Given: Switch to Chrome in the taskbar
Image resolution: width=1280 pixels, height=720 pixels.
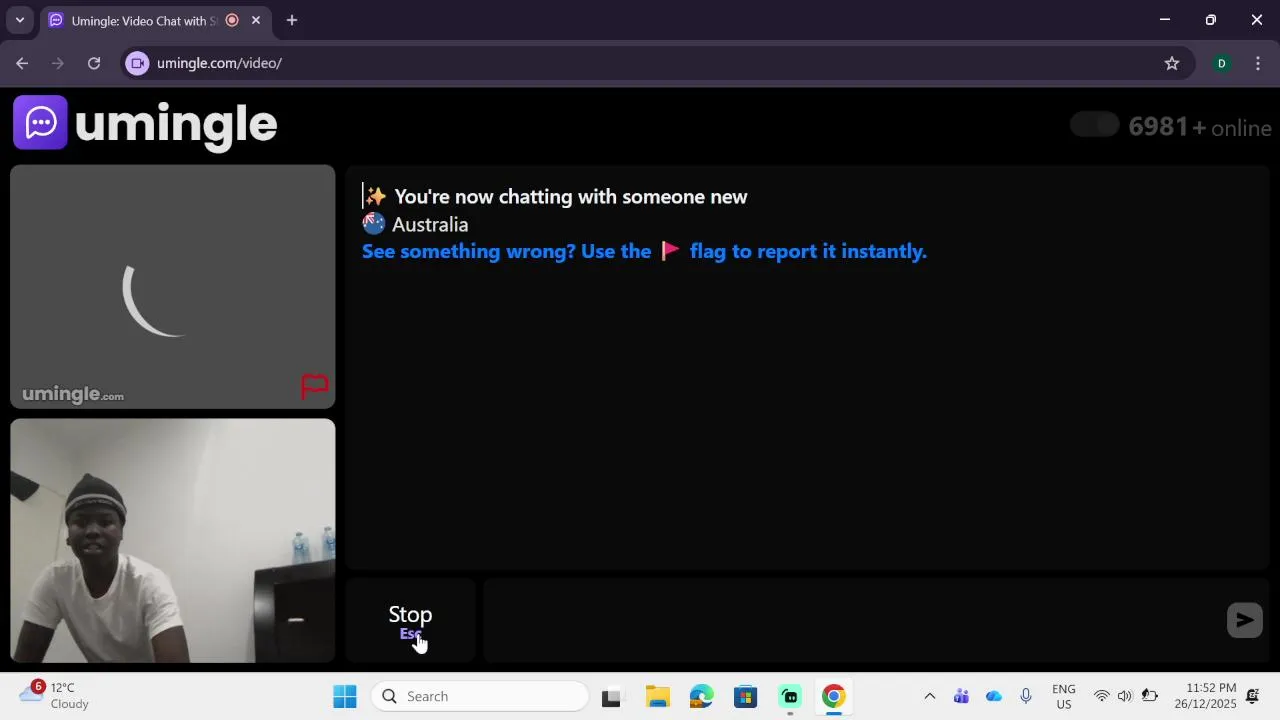Looking at the screenshot, I should (833, 696).
